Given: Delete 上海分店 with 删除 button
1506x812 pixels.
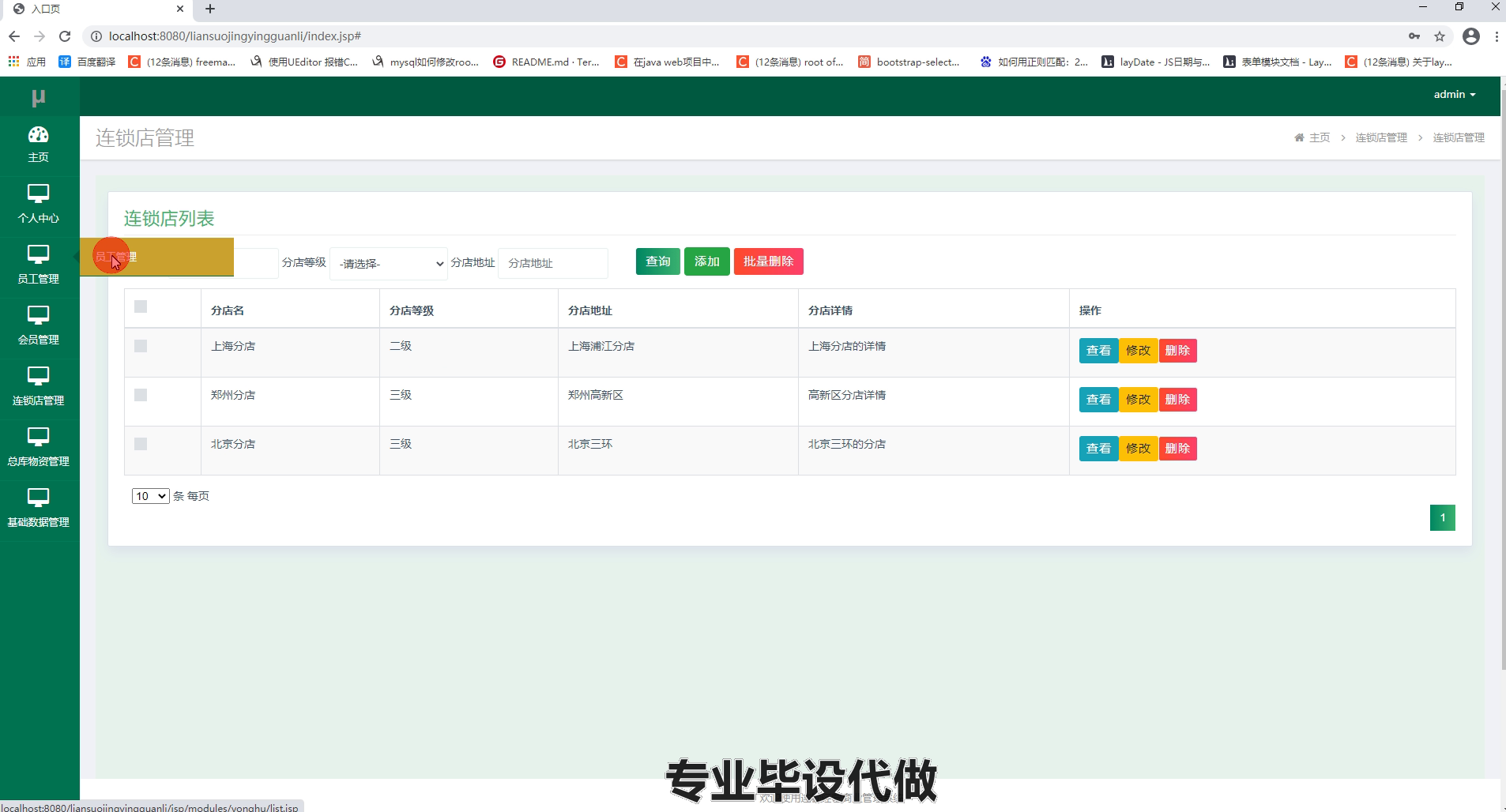Looking at the screenshot, I should 1177,351.
